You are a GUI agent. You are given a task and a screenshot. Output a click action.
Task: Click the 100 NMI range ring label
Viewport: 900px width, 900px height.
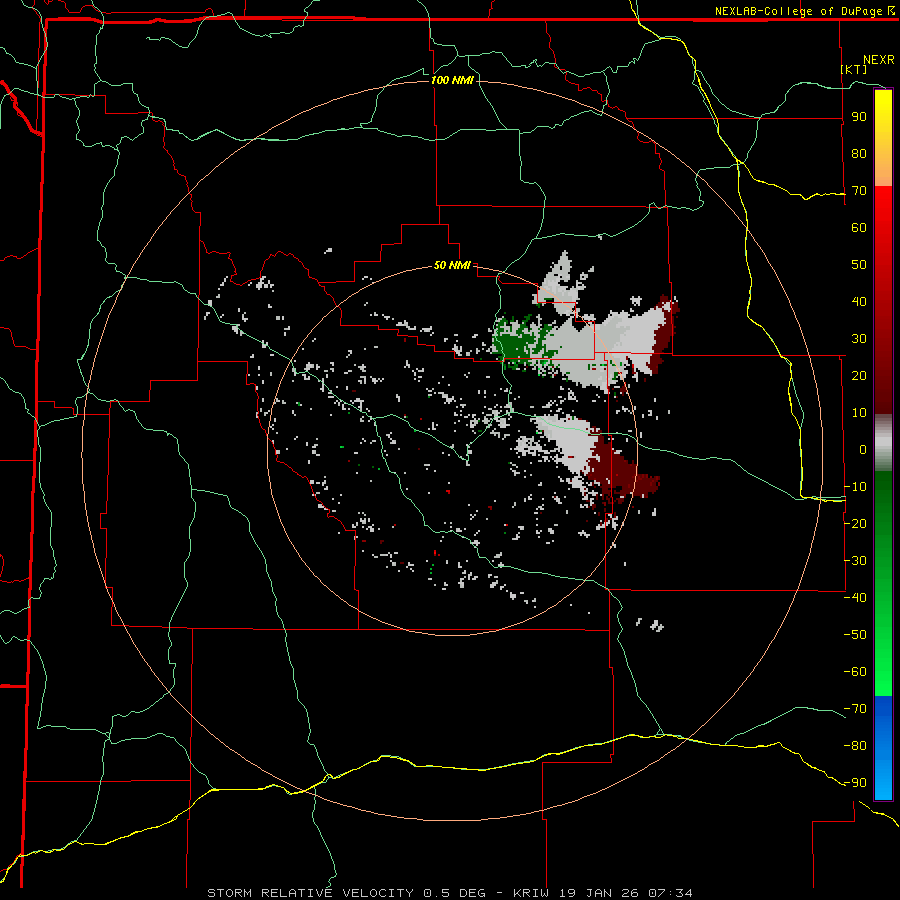click(452, 80)
